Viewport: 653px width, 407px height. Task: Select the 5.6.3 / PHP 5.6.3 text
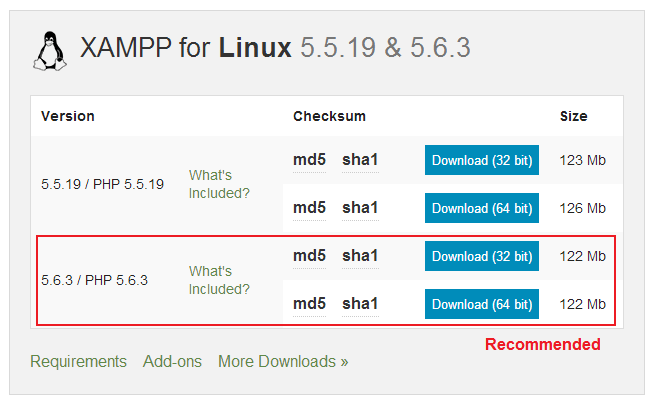point(95,280)
